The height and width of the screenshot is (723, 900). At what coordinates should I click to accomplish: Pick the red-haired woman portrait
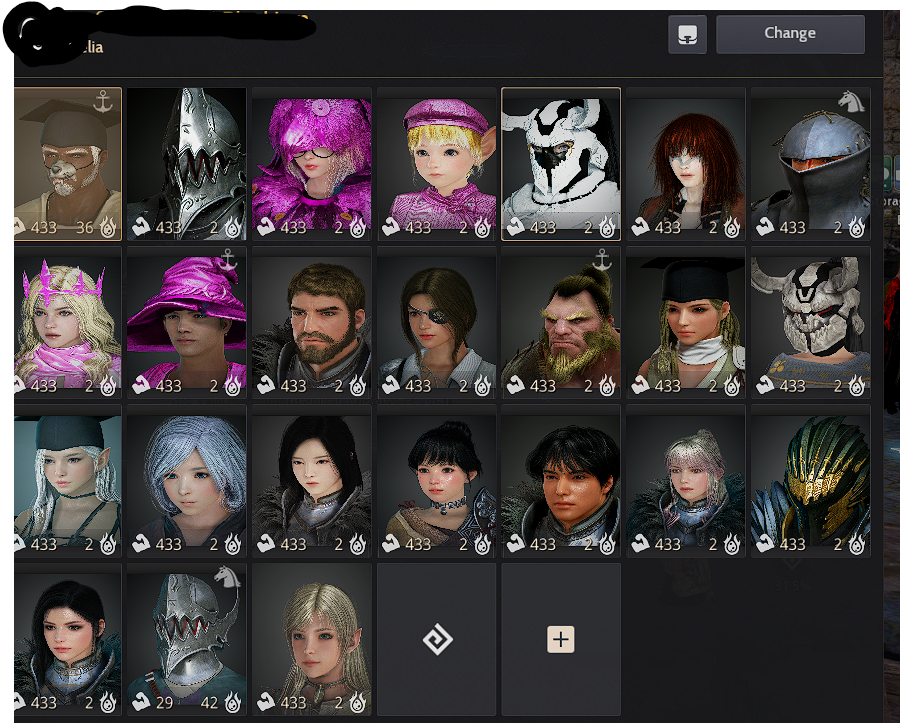point(686,164)
